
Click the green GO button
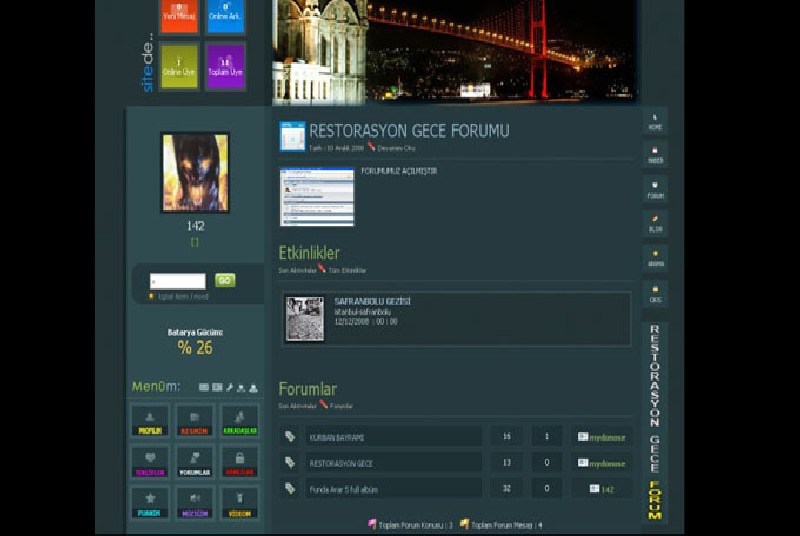(x=225, y=280)
